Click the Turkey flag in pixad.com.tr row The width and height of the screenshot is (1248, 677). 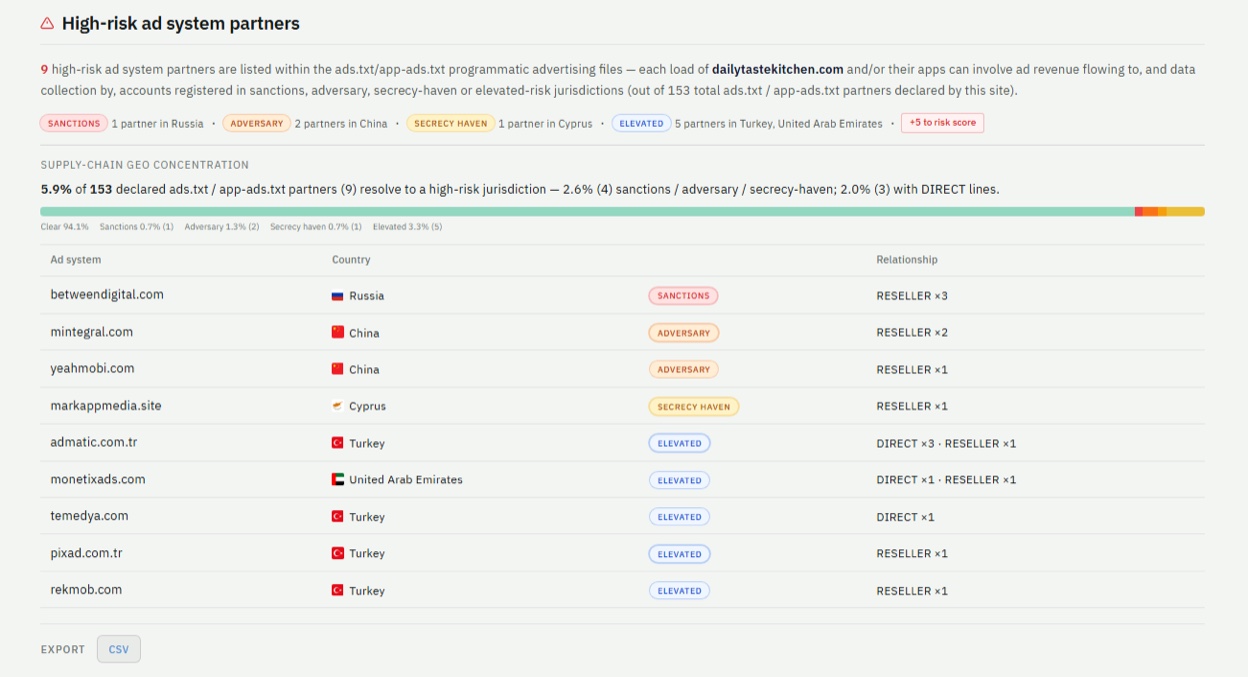tap(338, 553)
